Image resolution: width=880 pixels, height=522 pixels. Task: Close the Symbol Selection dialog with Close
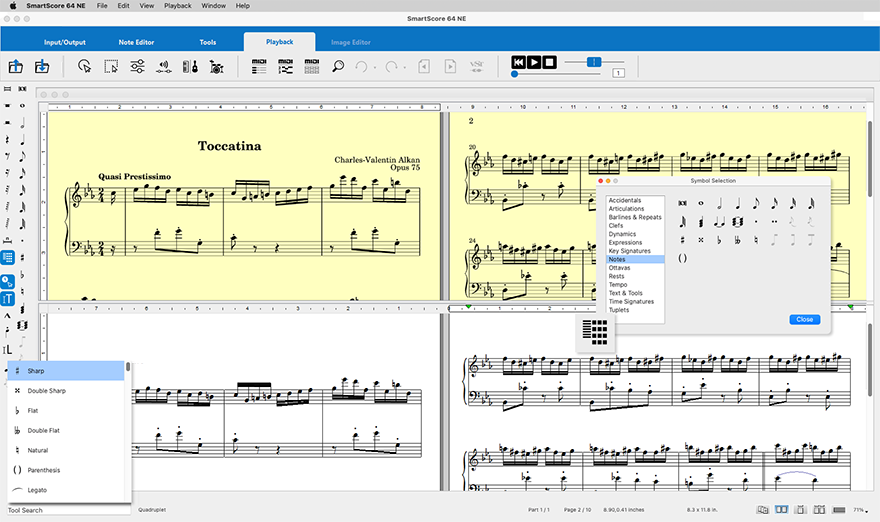coord(804,319)
